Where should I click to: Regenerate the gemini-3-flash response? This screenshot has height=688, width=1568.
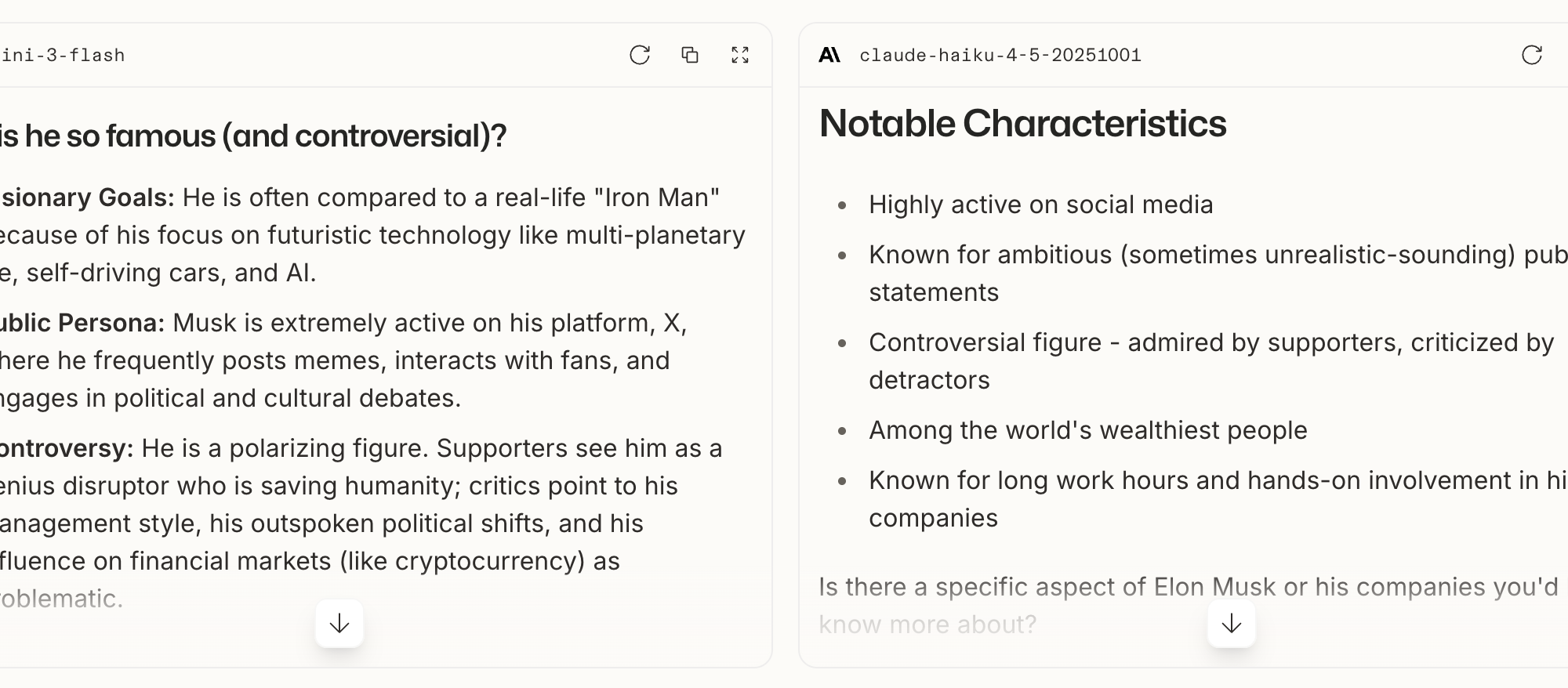click(640, 55)
